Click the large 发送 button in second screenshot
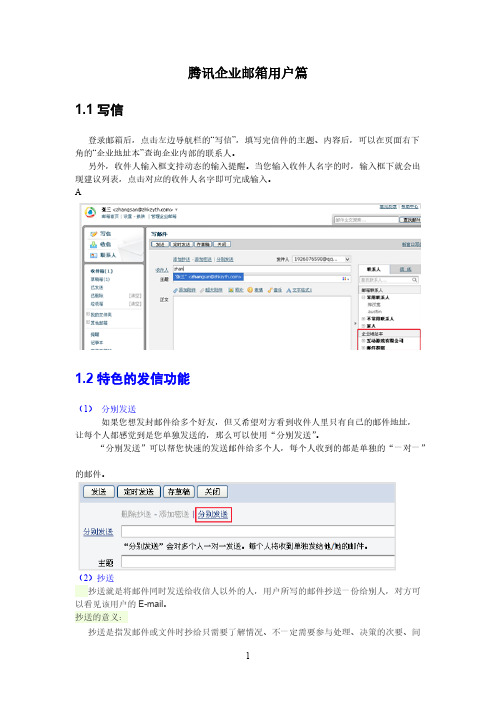Viewport: 496px width, 702px height. [x=99, y=492]
